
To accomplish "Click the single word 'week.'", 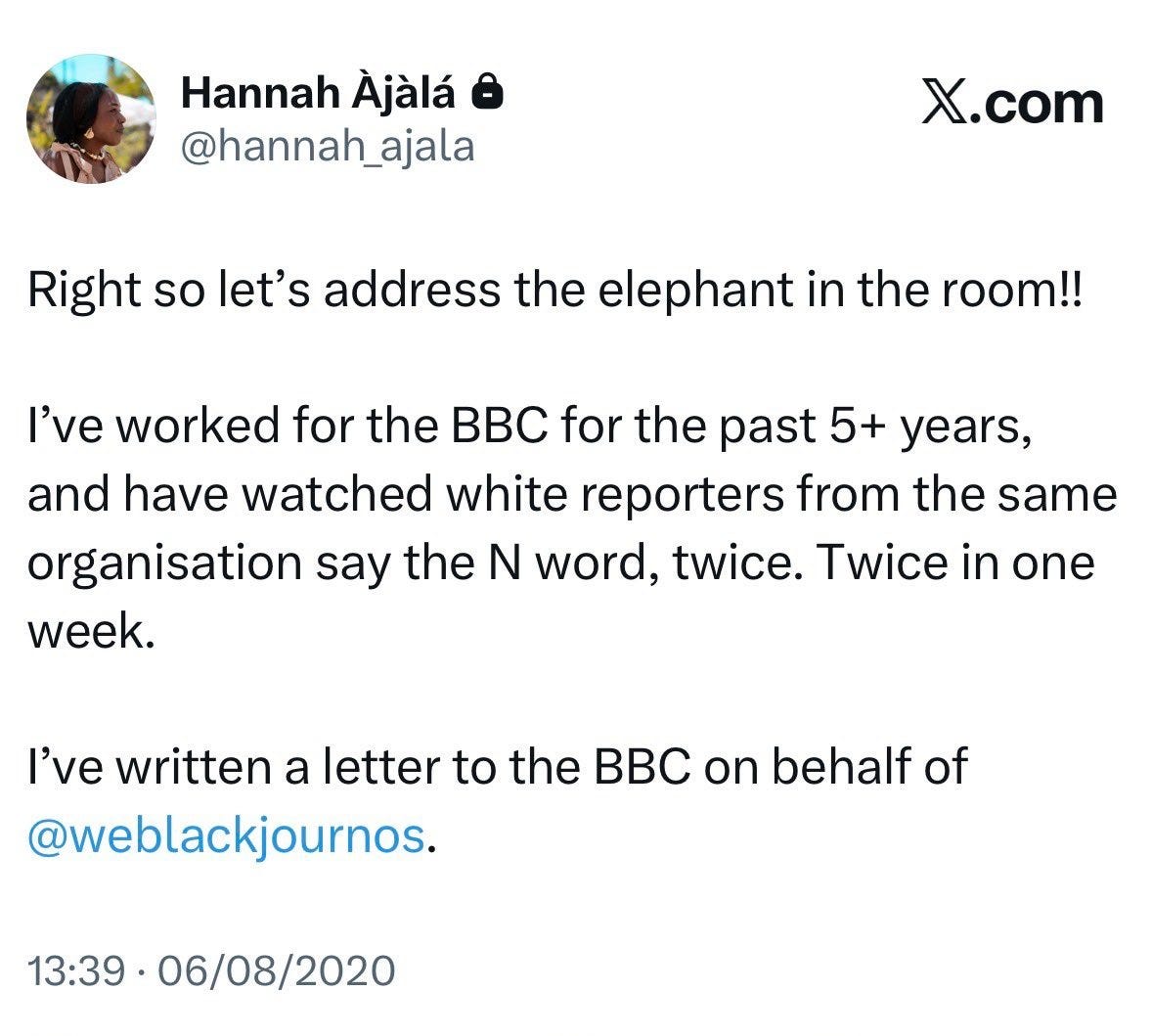I will coord(91,631).
